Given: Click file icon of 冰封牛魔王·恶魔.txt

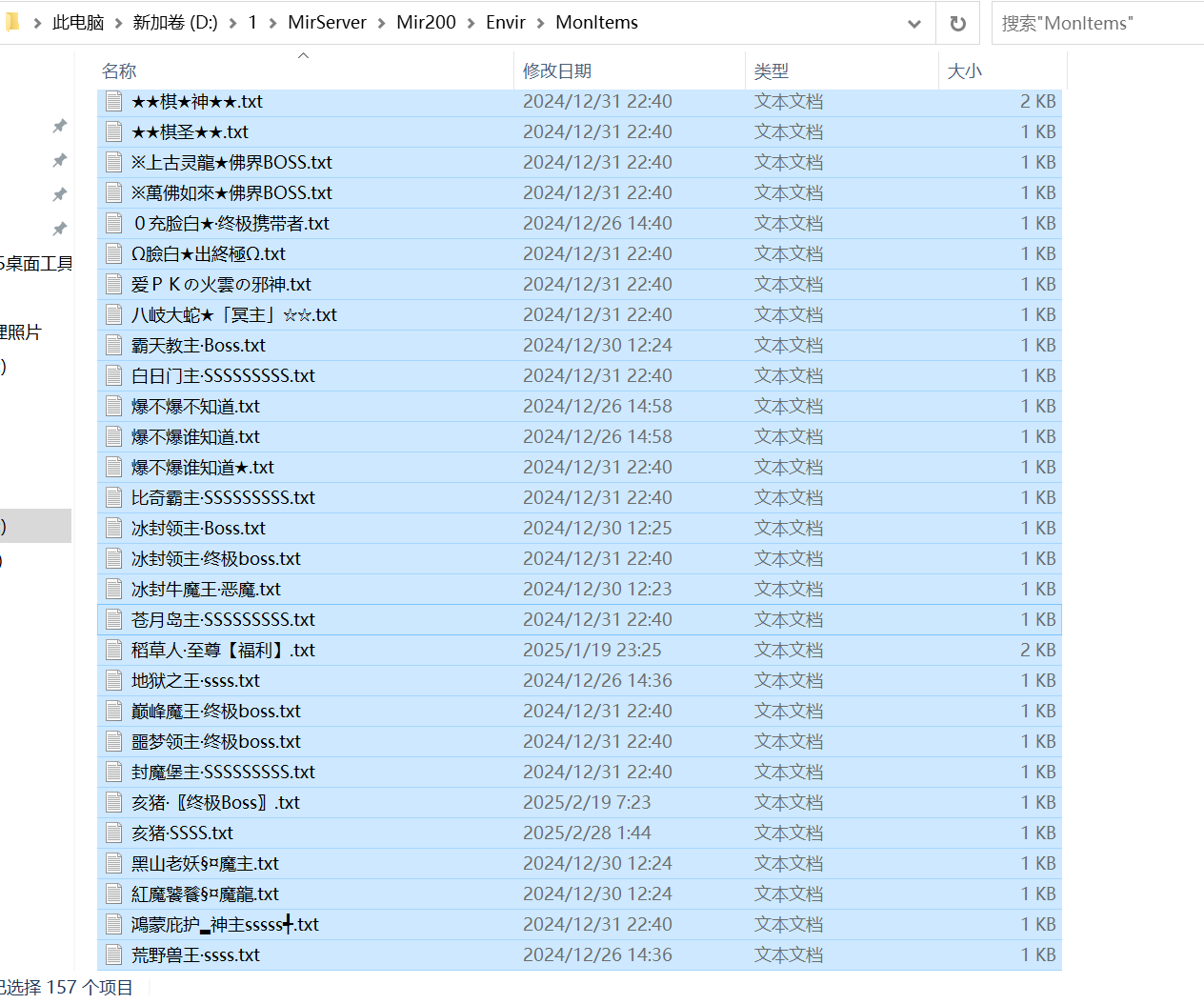Looking at the screenshot, I should (114, 589).
